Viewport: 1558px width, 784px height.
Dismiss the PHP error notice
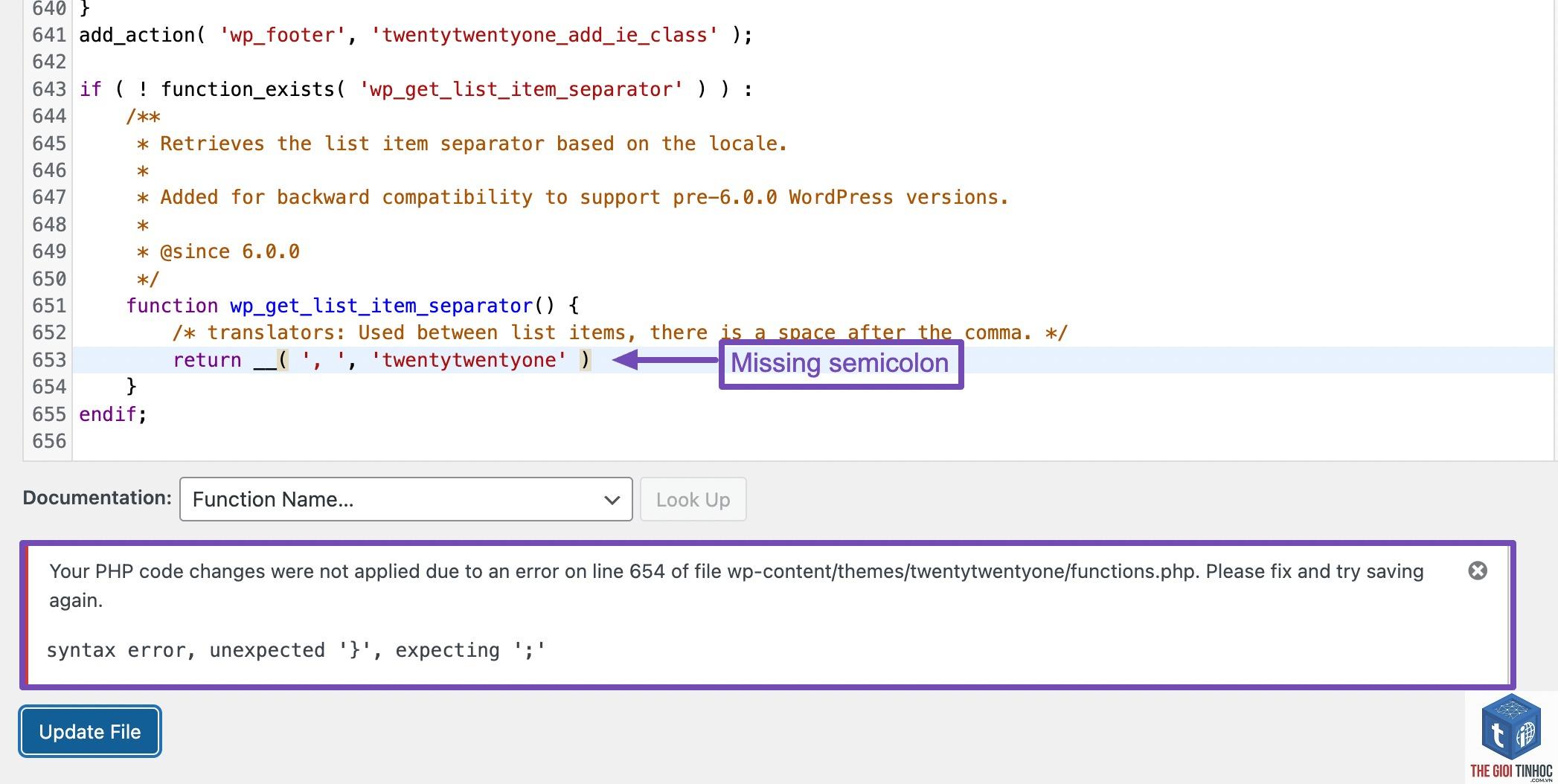(x=1478, y=571)
